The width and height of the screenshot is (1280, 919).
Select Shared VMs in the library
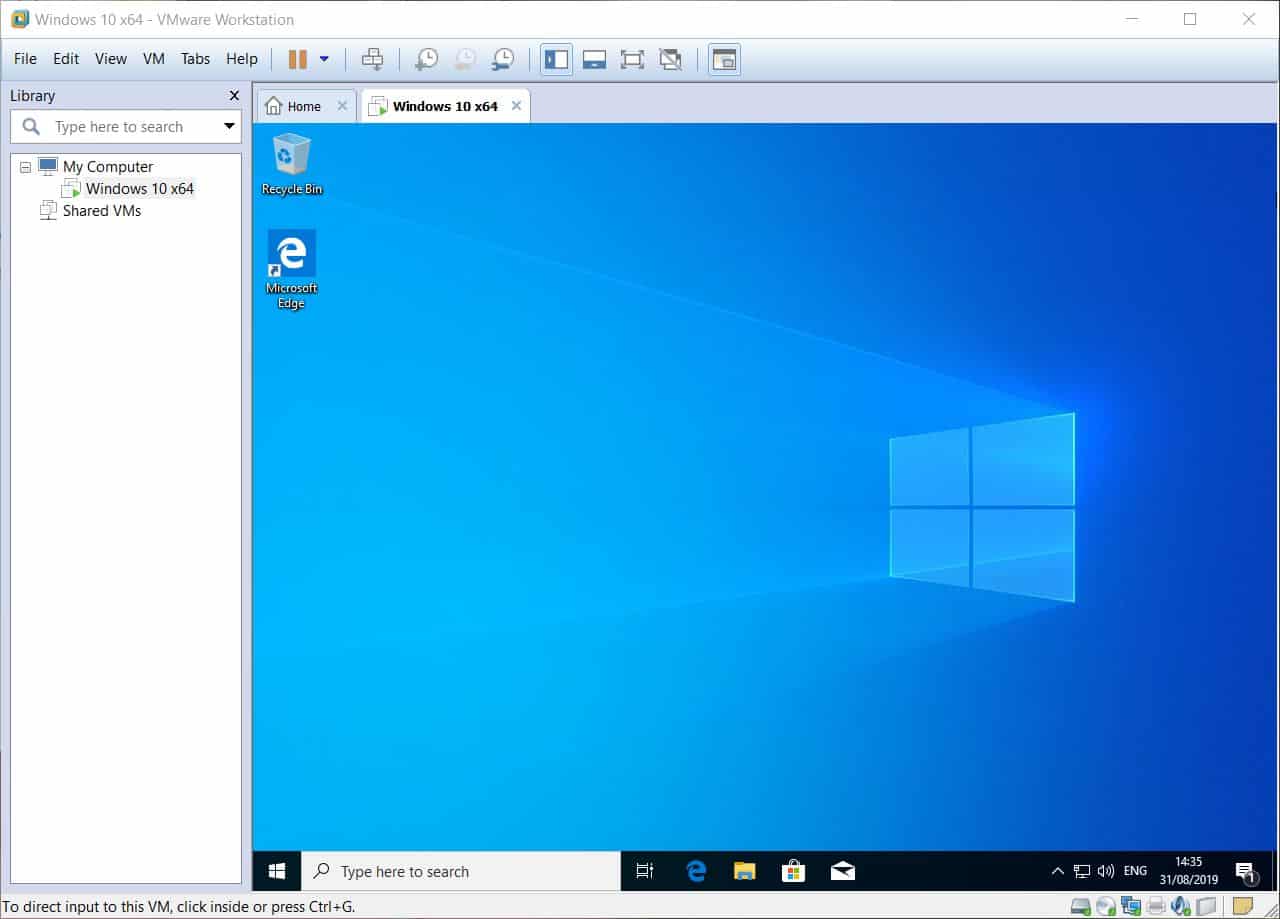point(101,211)
